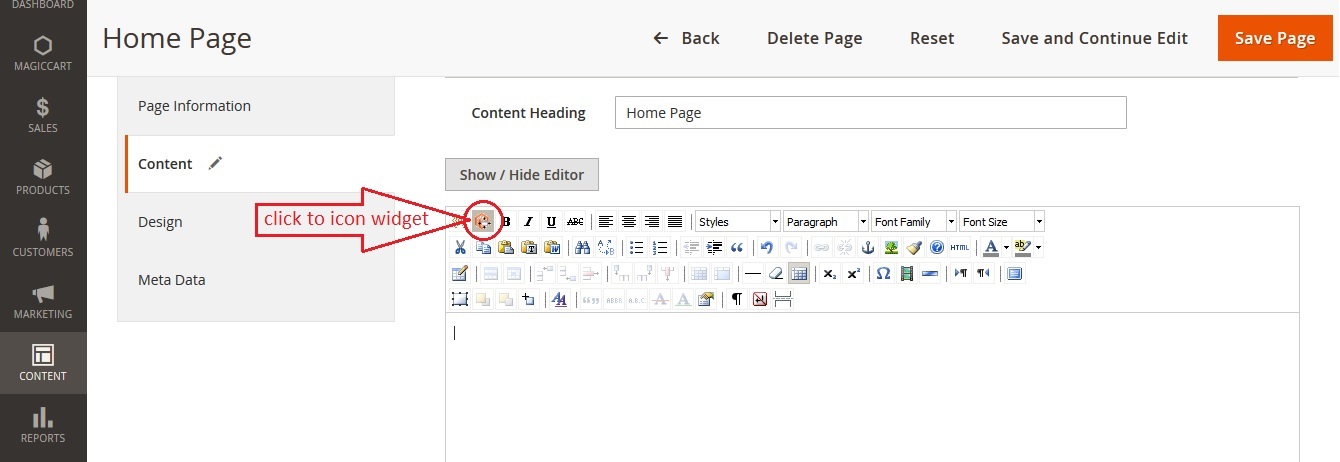Click the Omega special character icon
The width and height of the screenshot is (1340, 462).
[882, 274]
